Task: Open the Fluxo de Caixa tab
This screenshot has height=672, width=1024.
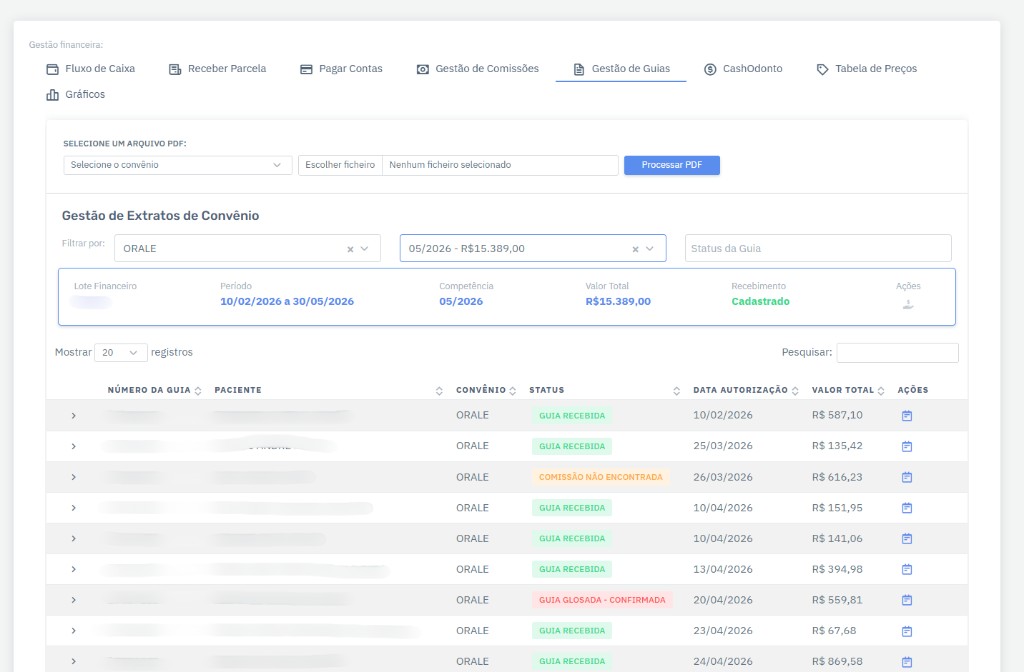Action: click(91, 69)
